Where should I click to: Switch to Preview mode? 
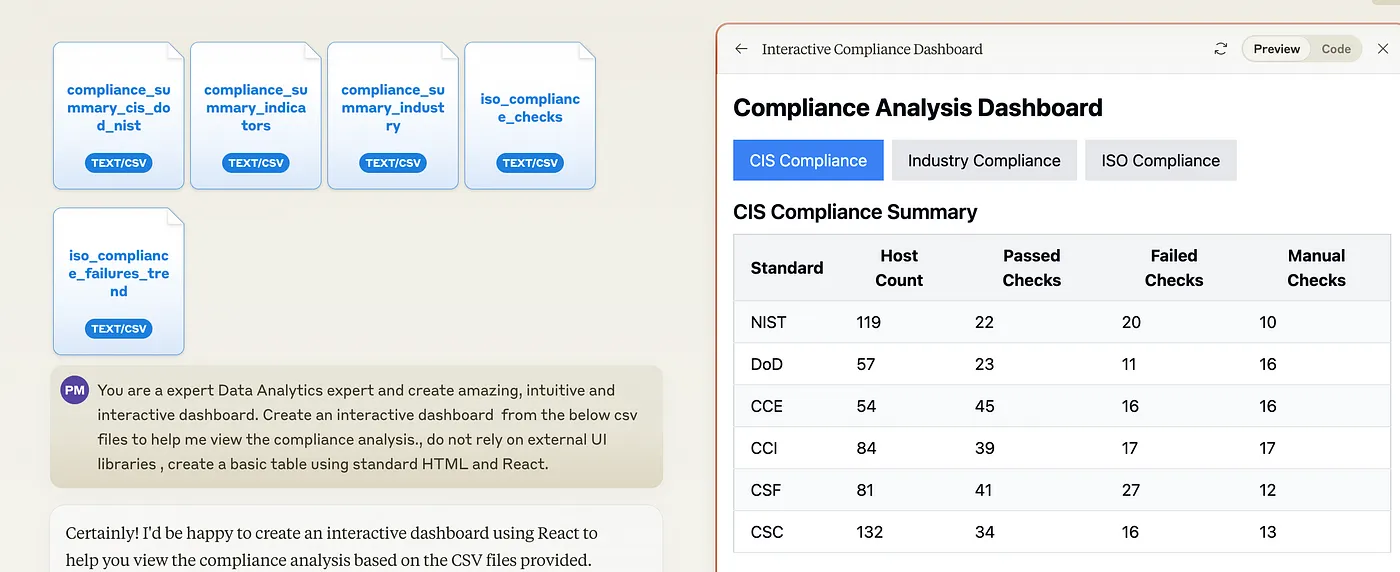pos(1276,49)
